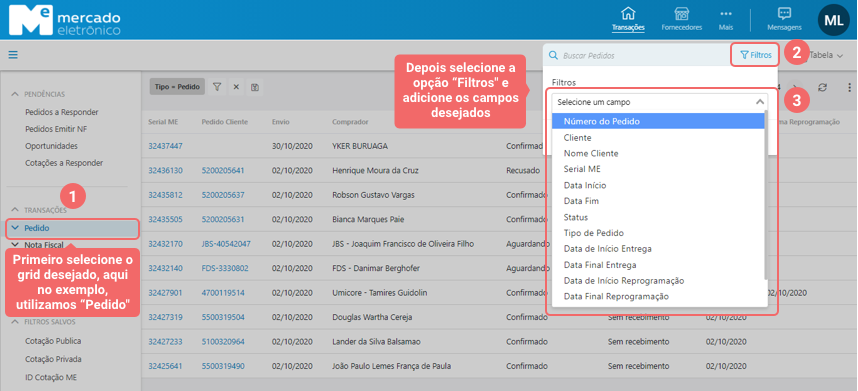This screenshot has height=391, width=858.
Task: Choose Data Fim filter option
Action: (658, 201)
